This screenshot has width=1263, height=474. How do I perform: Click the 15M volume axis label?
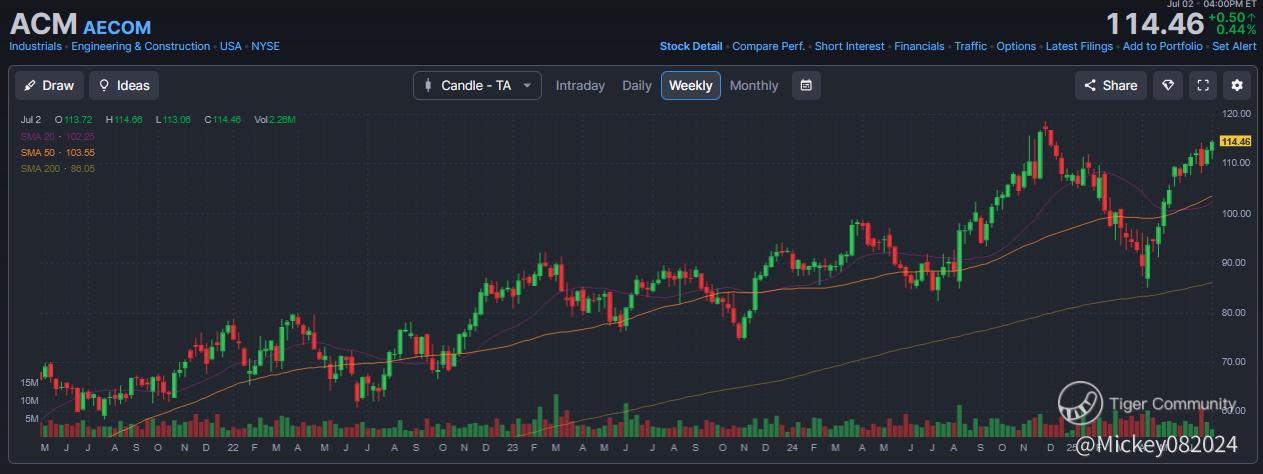(29, 383)
